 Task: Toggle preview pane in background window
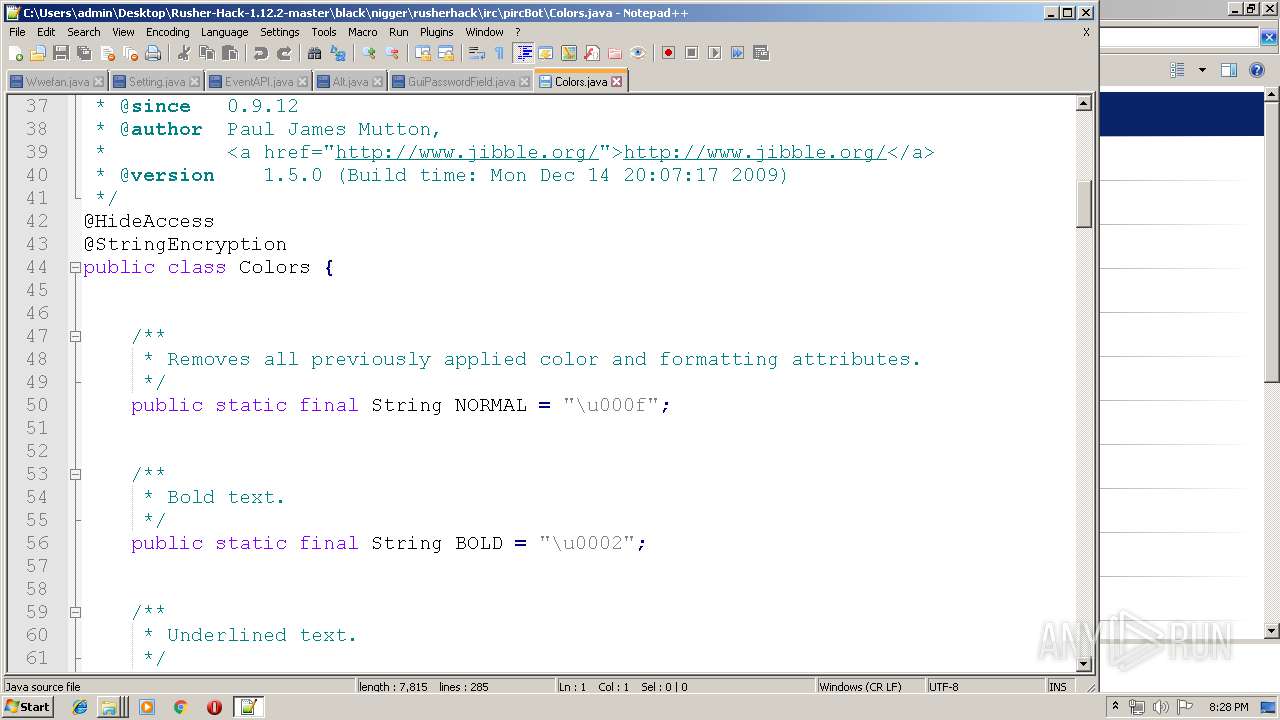click(1229, 70)
